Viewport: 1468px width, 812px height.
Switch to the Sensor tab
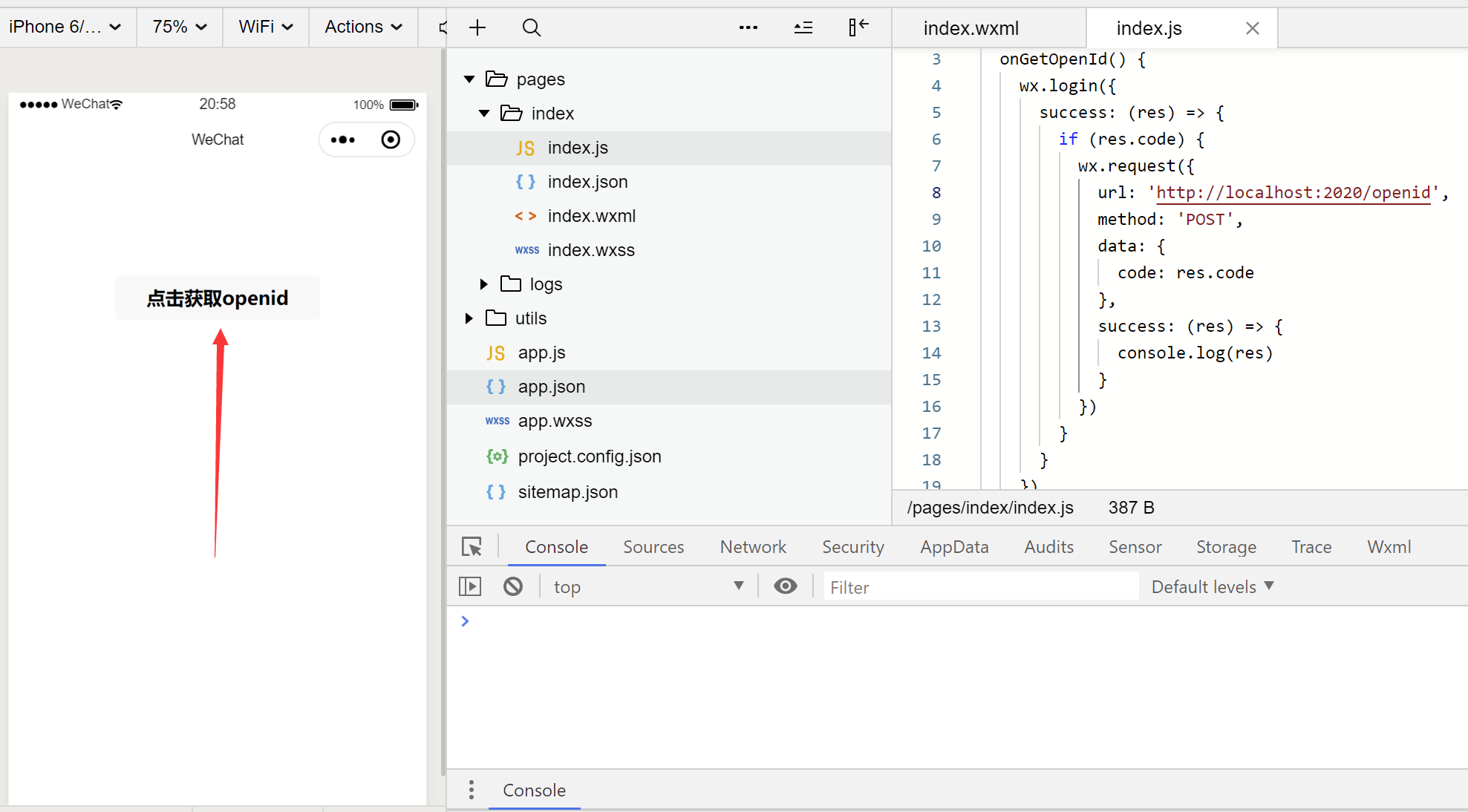(x=1135, y=547)
